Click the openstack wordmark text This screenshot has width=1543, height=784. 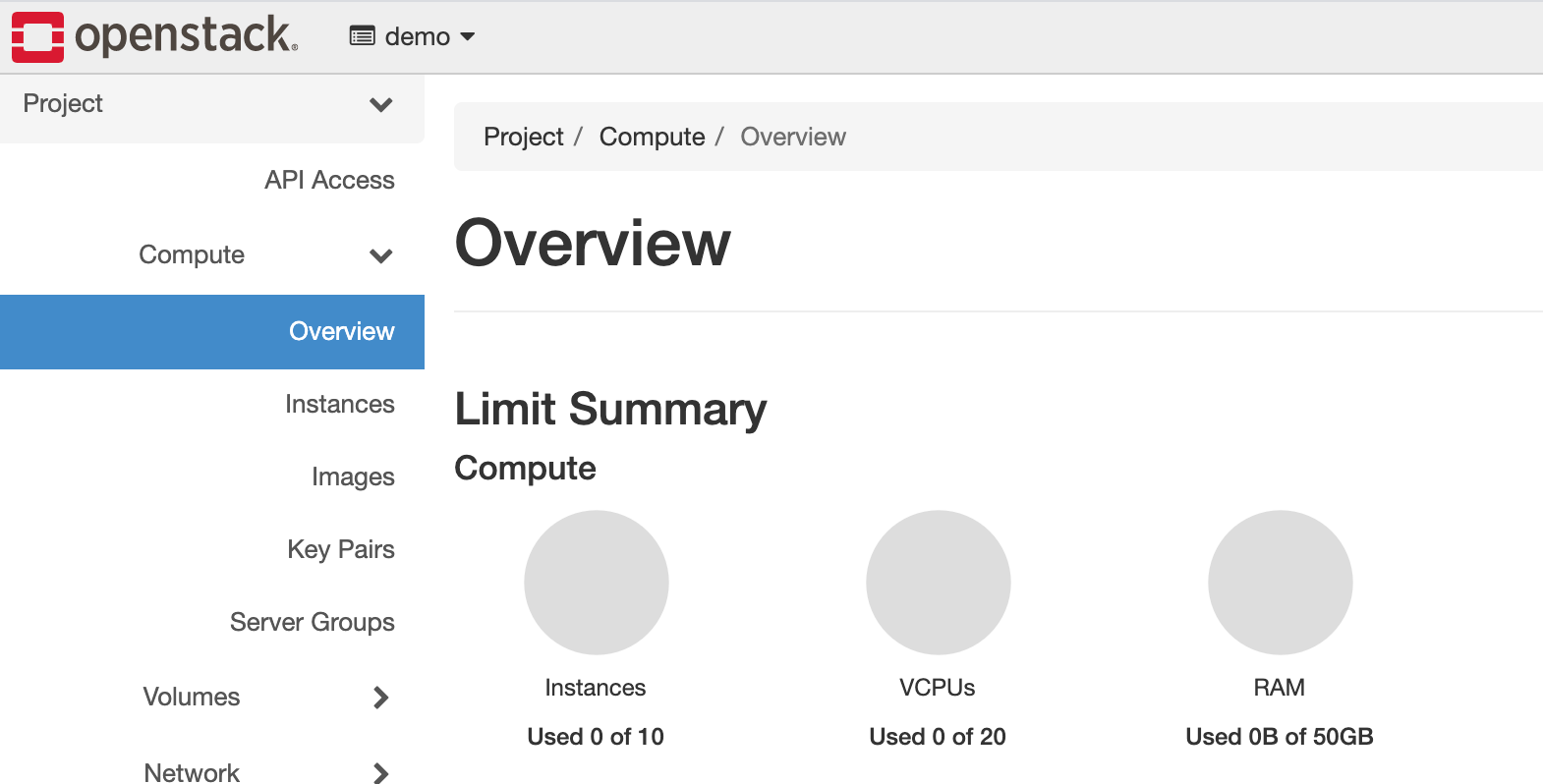[x=186, y=35]
